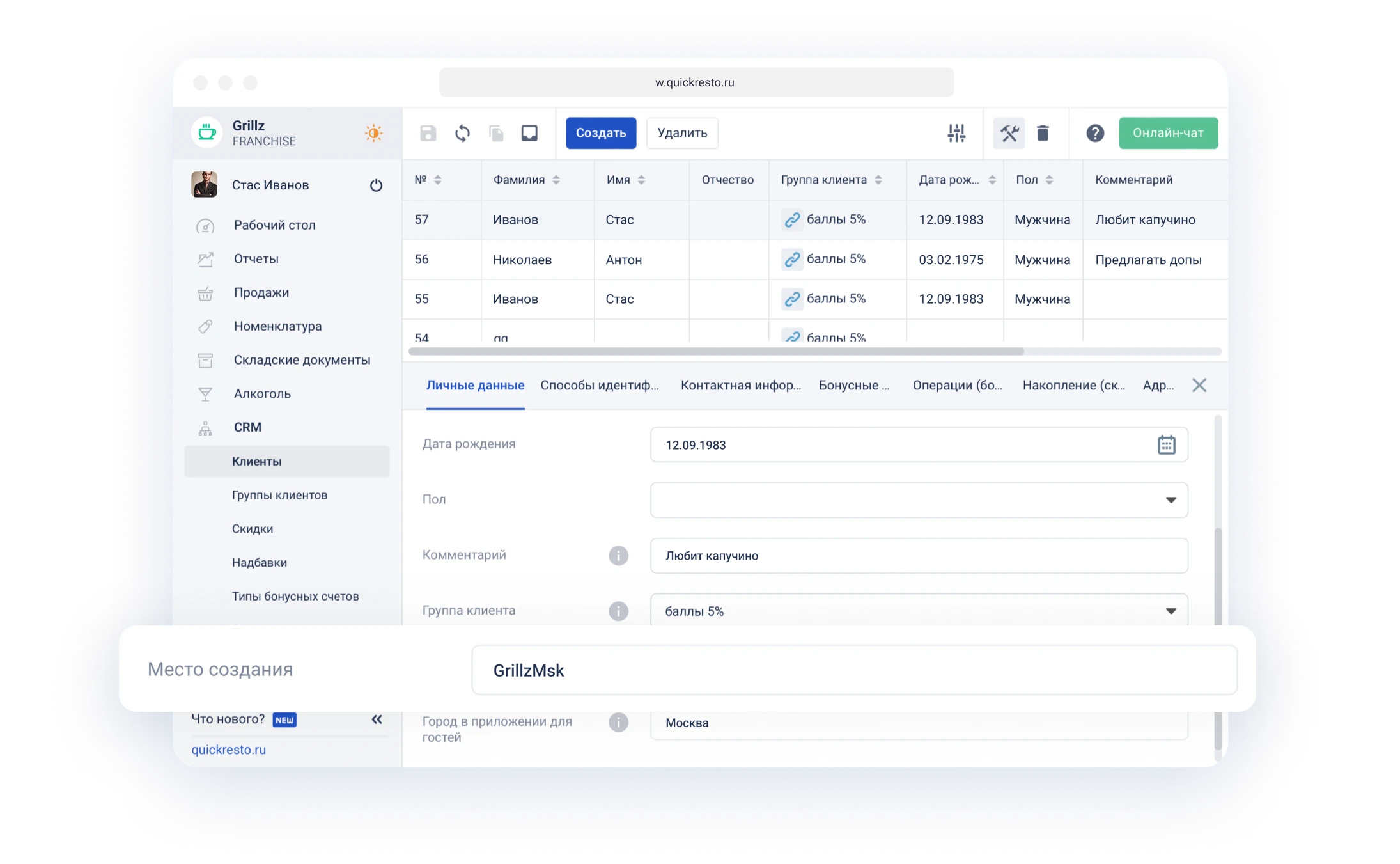Click the refresh icon in the toolbar

point(462,133)
